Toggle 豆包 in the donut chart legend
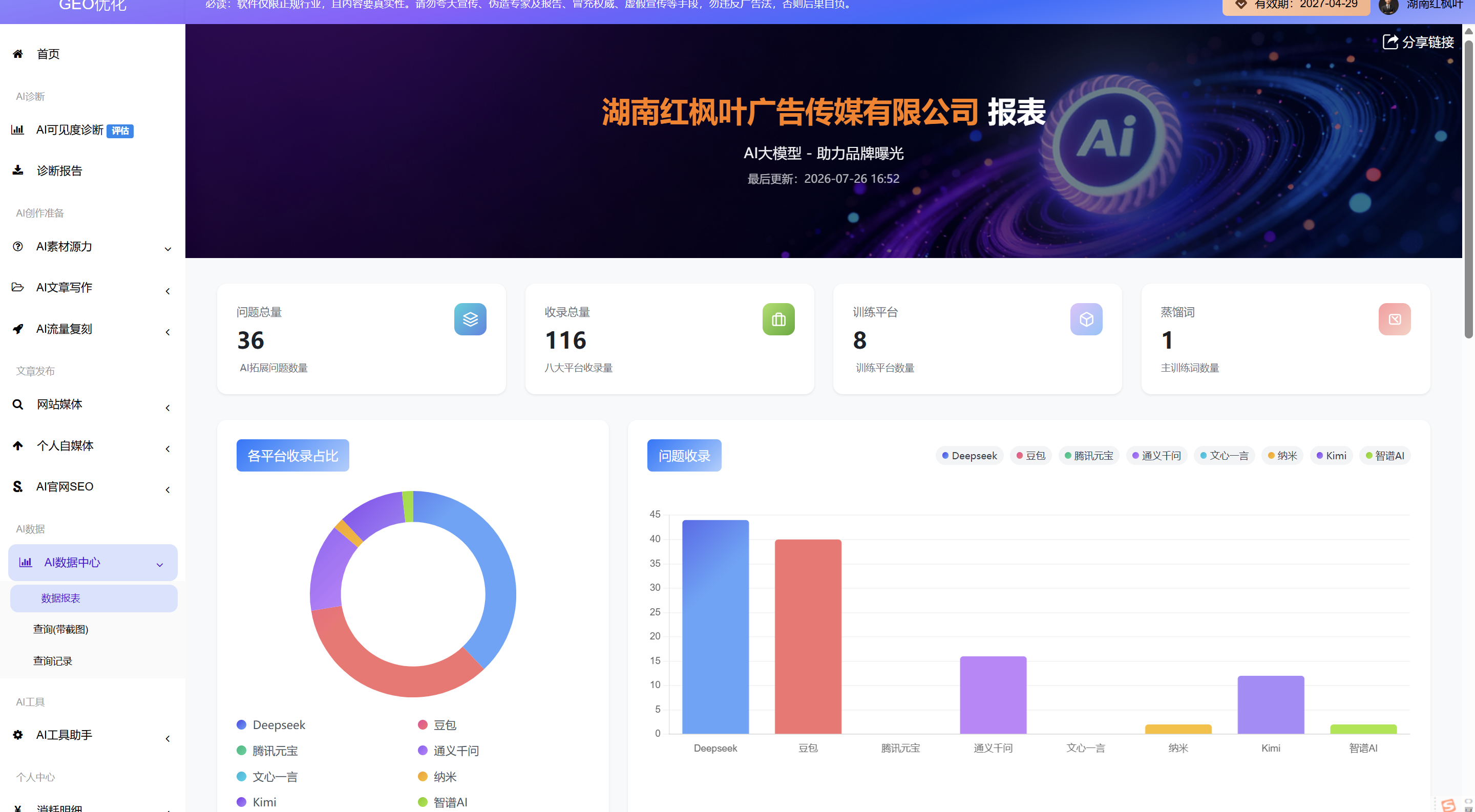 pyautogui.click(x=437, y=724)
